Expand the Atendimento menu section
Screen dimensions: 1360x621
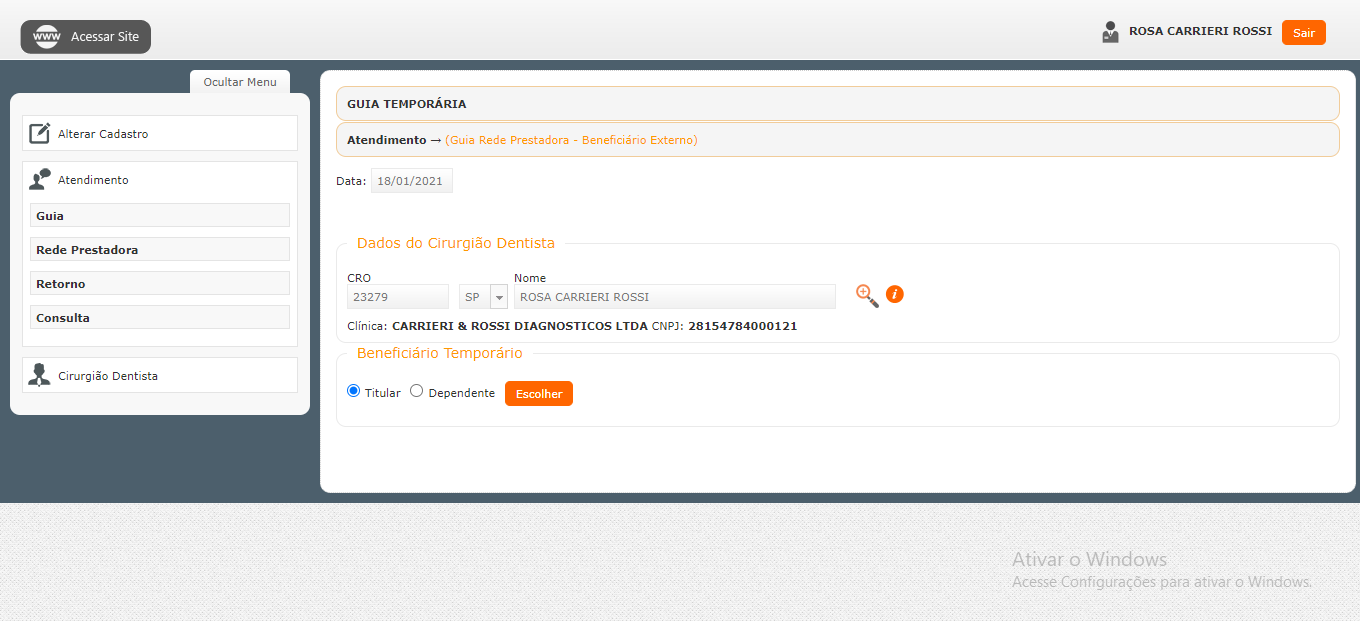click(160, 180)
